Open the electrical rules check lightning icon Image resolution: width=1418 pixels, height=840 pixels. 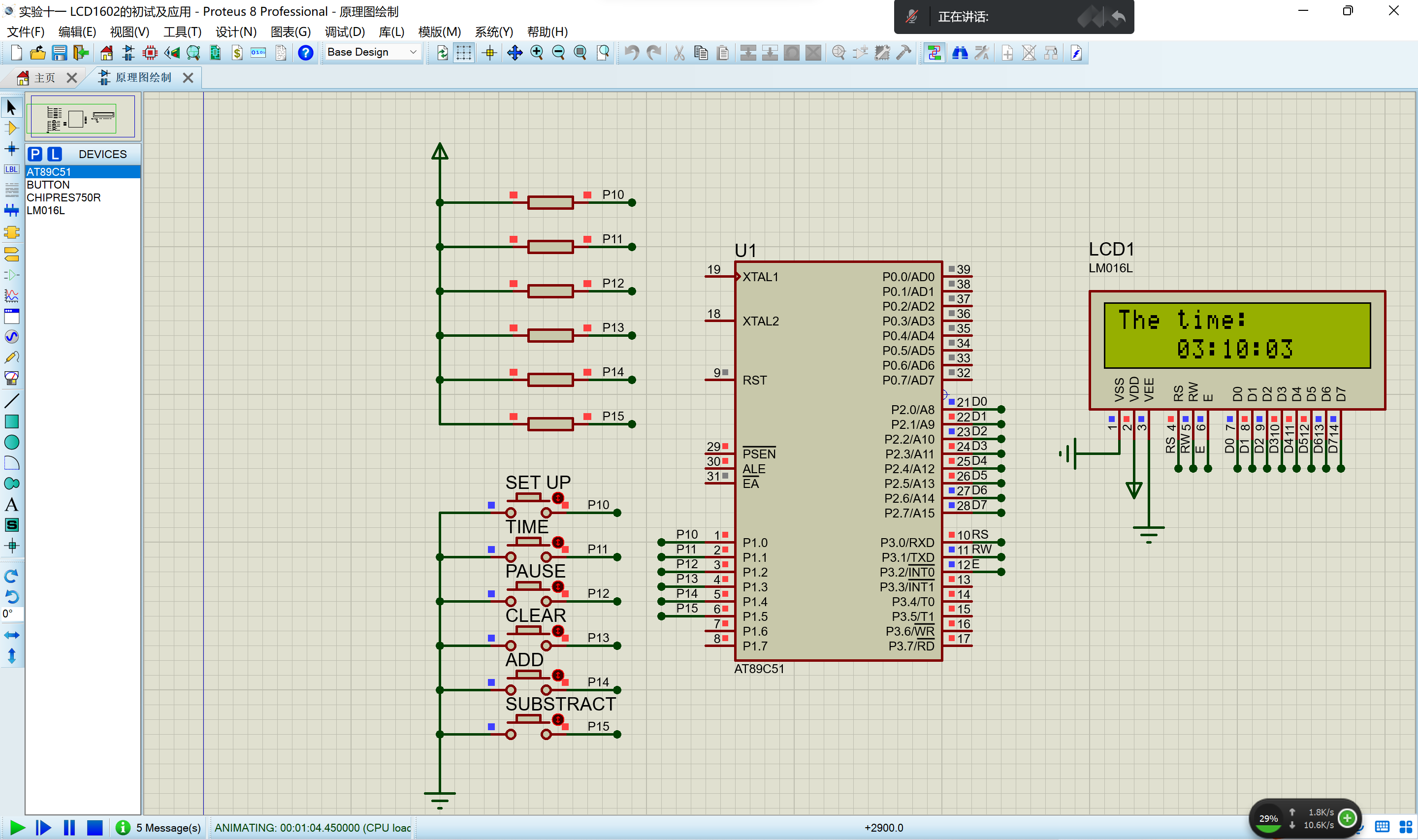tap(1076, 53)
